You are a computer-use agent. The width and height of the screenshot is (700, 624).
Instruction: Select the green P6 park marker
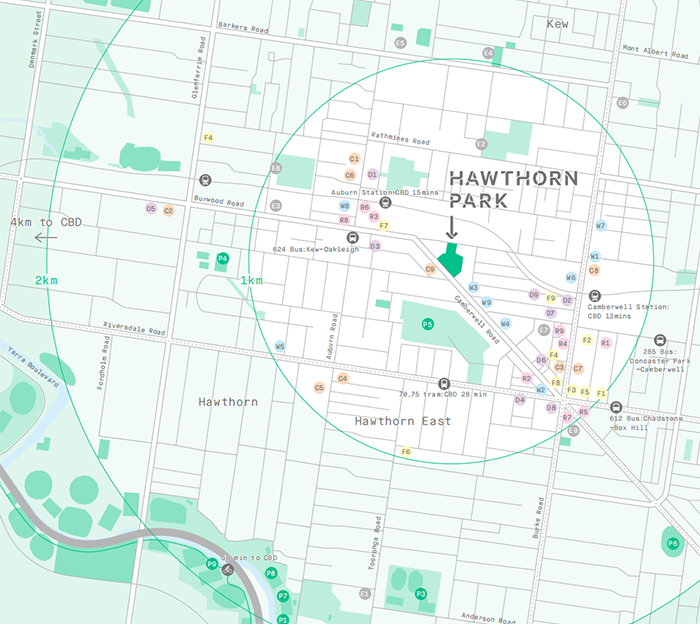[673, 543]
